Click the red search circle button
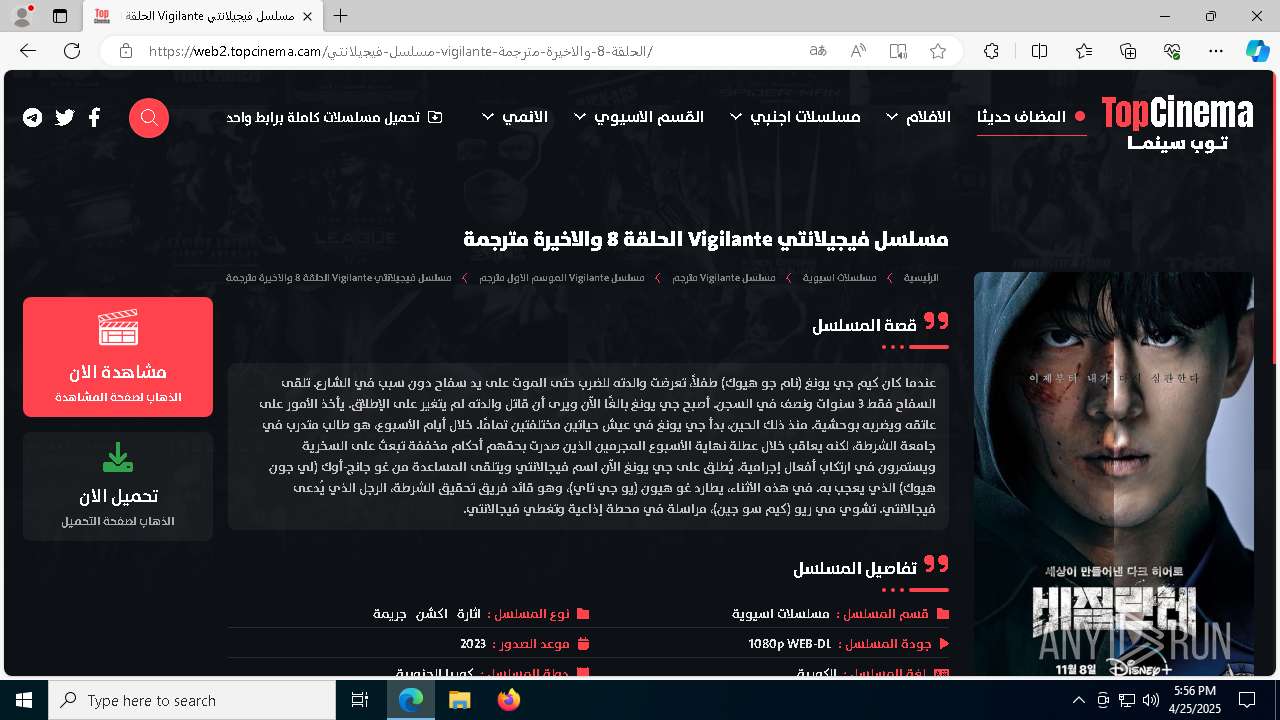 pyautogui.click(x=149, y=118)
